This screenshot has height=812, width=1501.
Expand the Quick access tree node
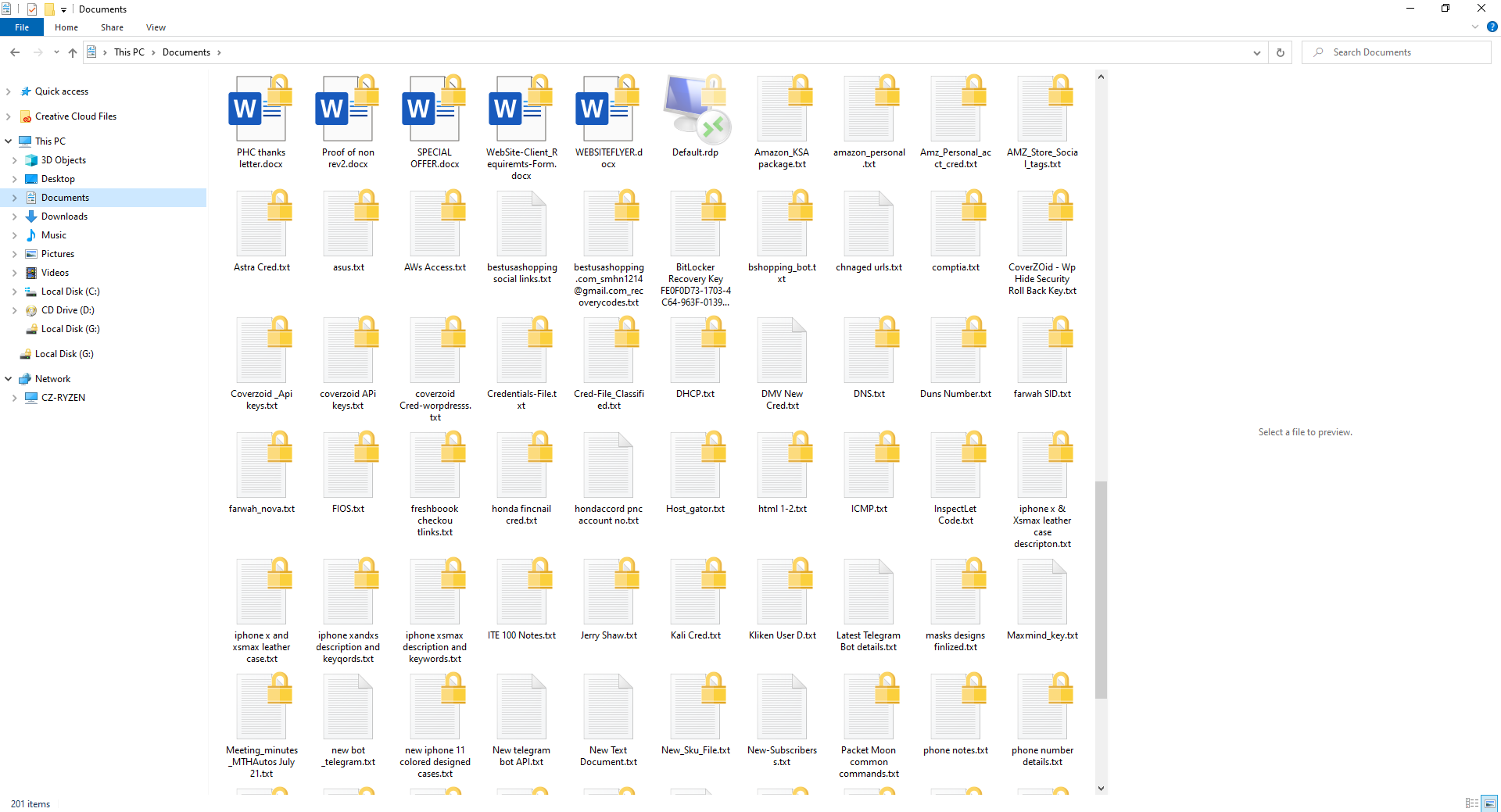[x=9, y=91]
